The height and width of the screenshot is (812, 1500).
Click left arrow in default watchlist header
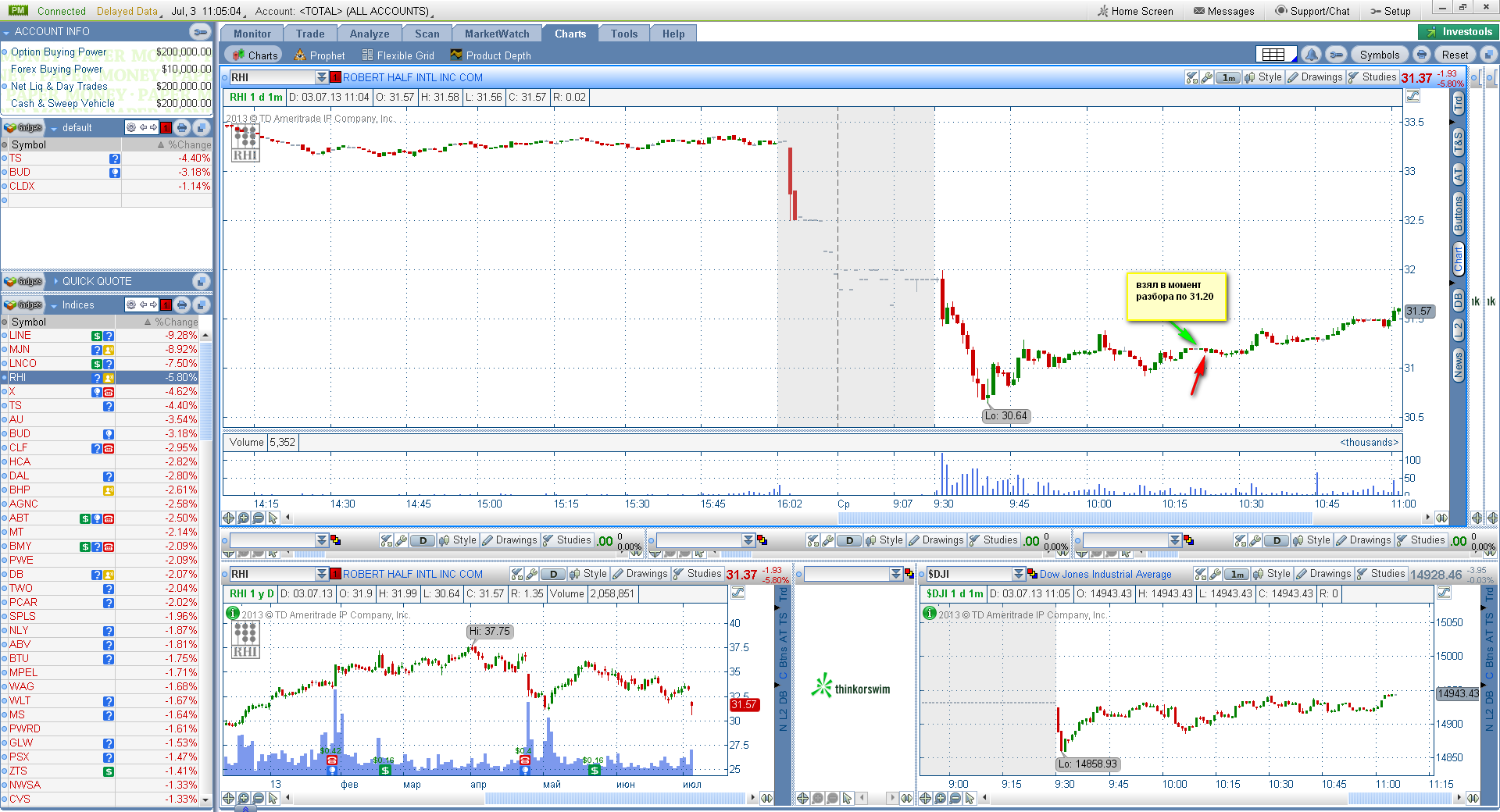(143, 128)
